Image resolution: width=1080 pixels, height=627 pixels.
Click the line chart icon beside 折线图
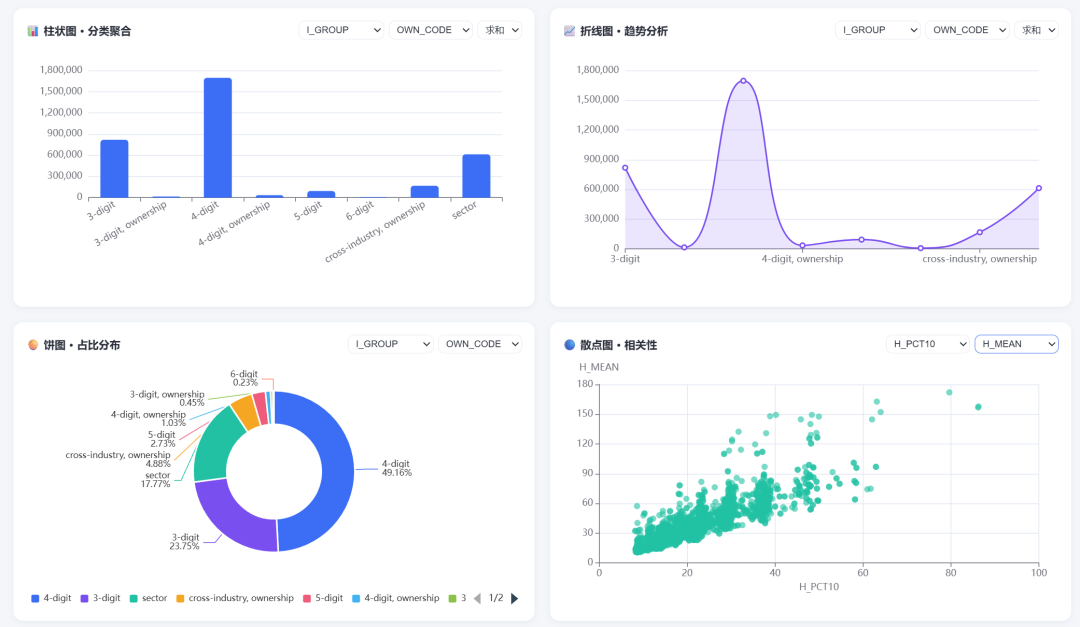(x=569, y=31)
